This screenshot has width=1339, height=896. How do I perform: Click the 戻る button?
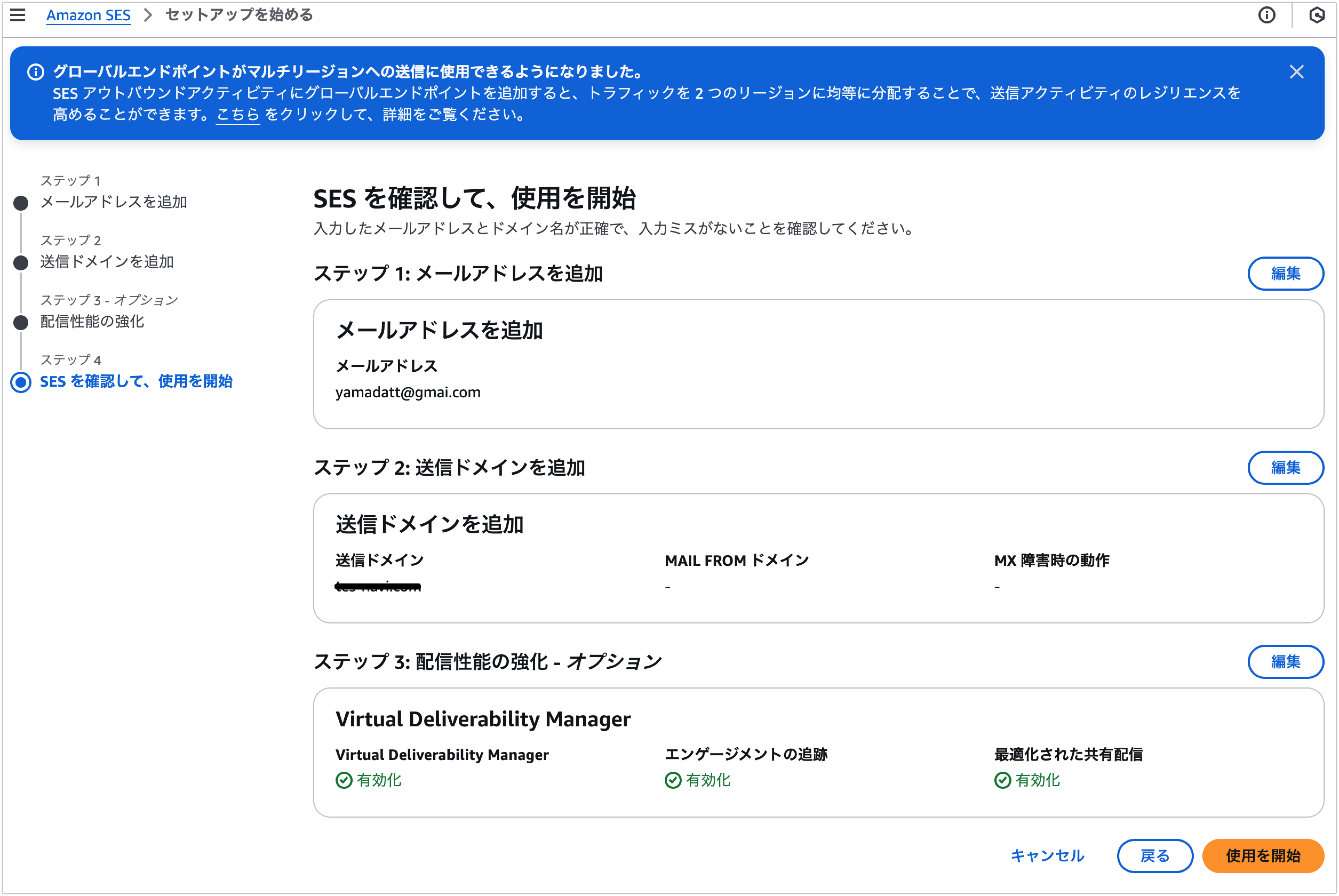coord(1154,855)
